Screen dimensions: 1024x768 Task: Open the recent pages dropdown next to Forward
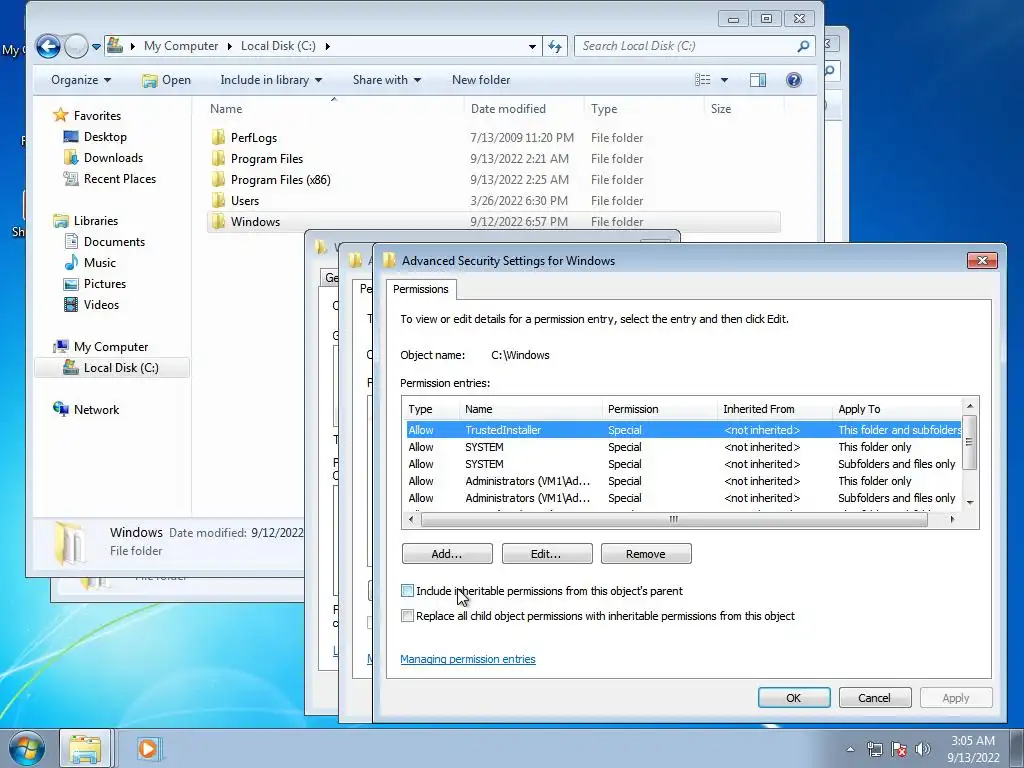[x=96, y=46]
